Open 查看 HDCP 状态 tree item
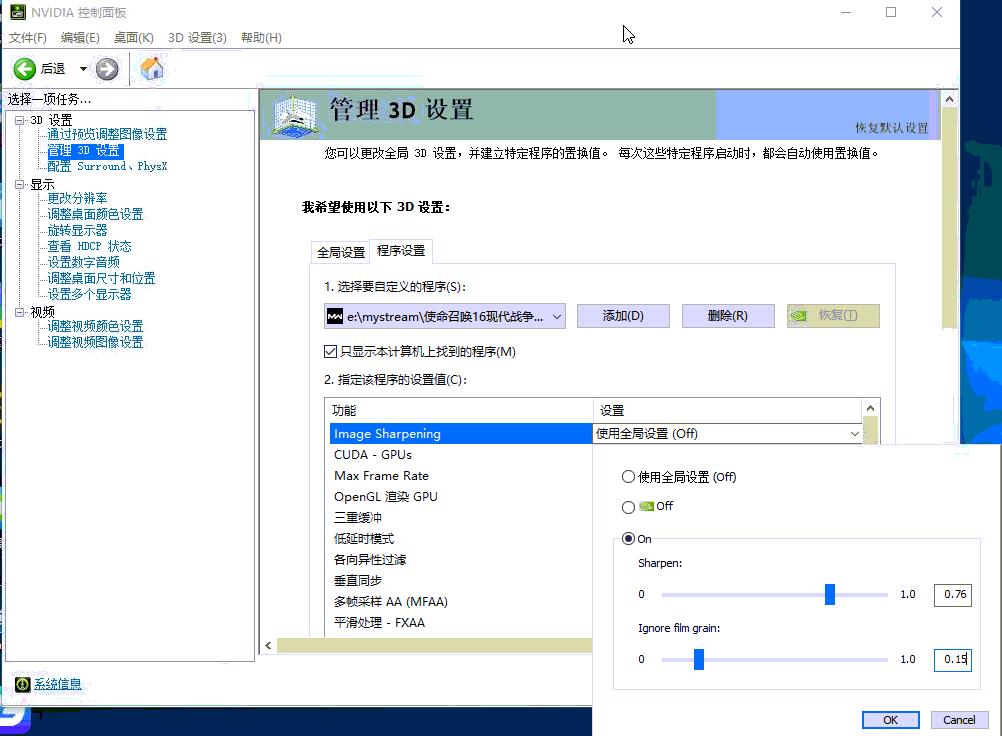The width and height of the screenshot is (1002, 736). tap(89, 246)
